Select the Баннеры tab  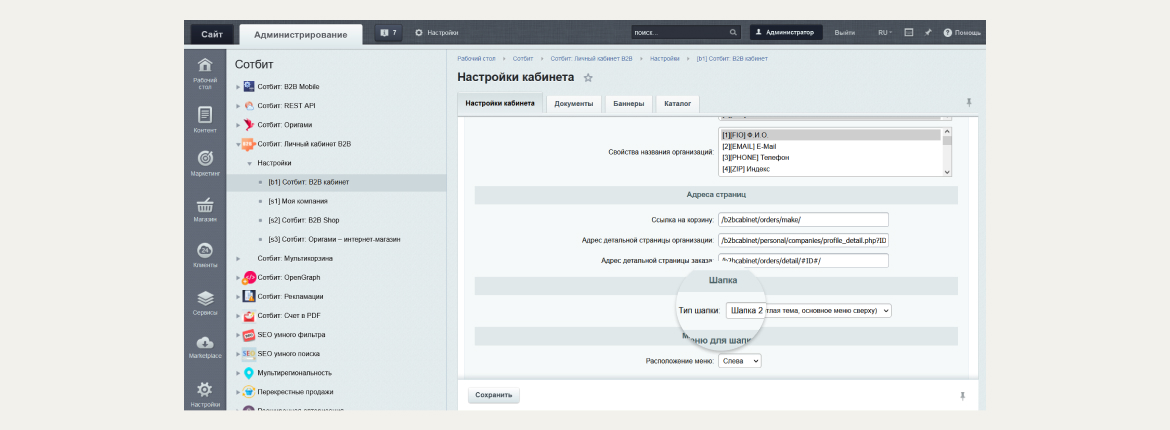(x=628, y=104)
